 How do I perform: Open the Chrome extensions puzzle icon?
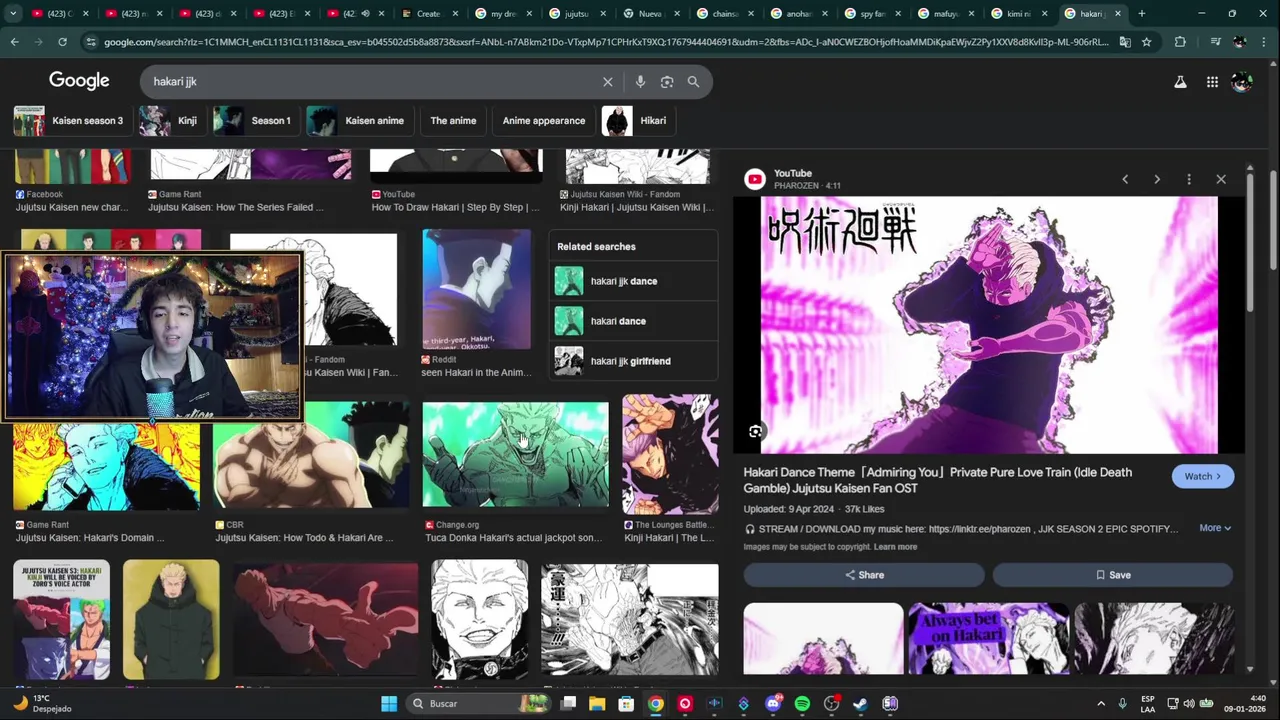point(1180,42)
